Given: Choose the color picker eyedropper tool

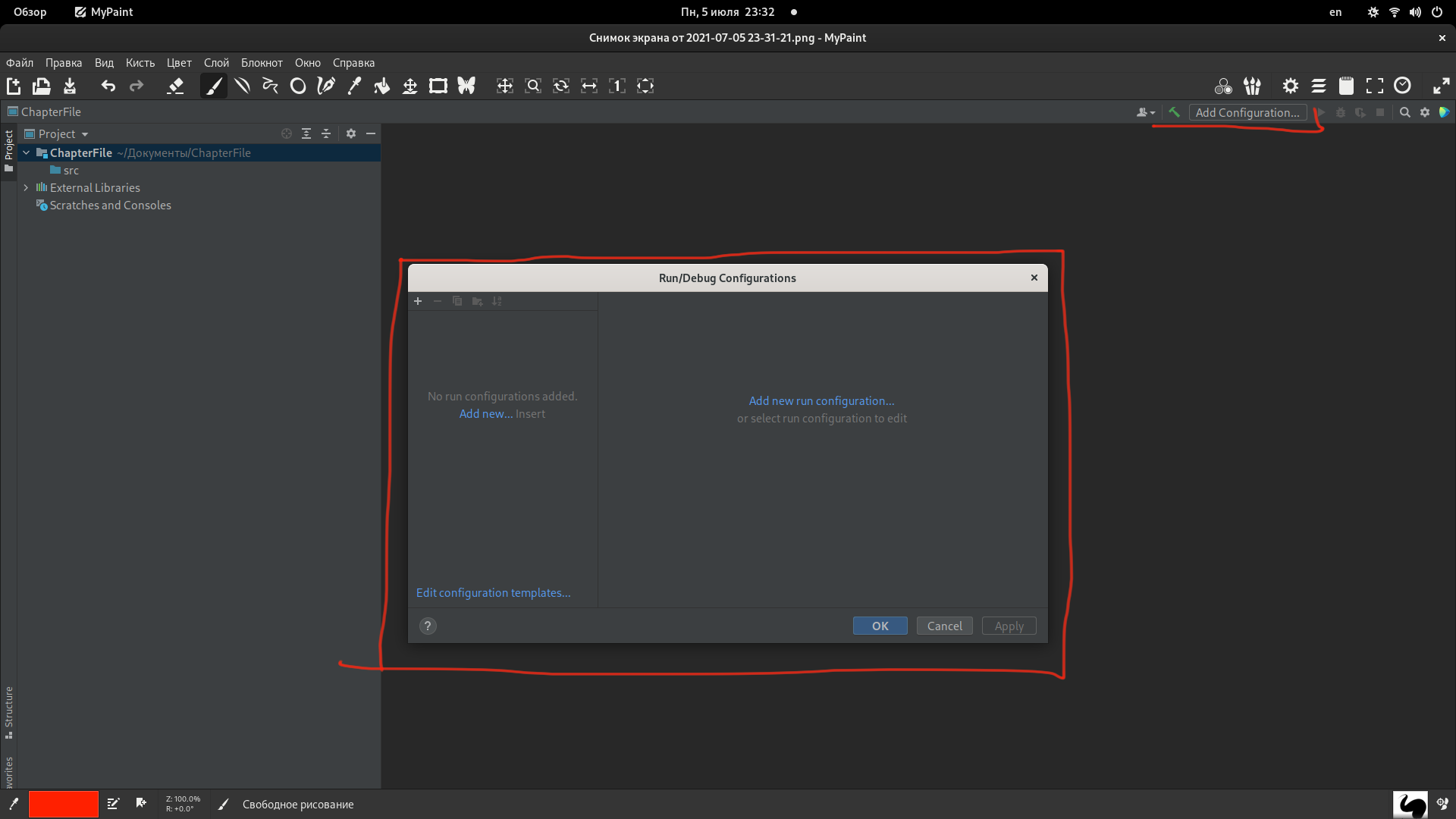Looking at the screenshot, I should pyautogui.click(x=354, y=86).
